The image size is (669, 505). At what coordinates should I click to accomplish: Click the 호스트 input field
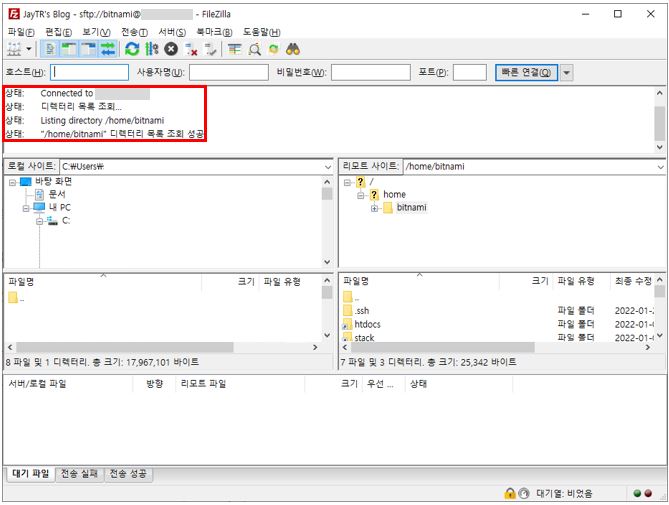pyautogui.click(x=90, y=72)
